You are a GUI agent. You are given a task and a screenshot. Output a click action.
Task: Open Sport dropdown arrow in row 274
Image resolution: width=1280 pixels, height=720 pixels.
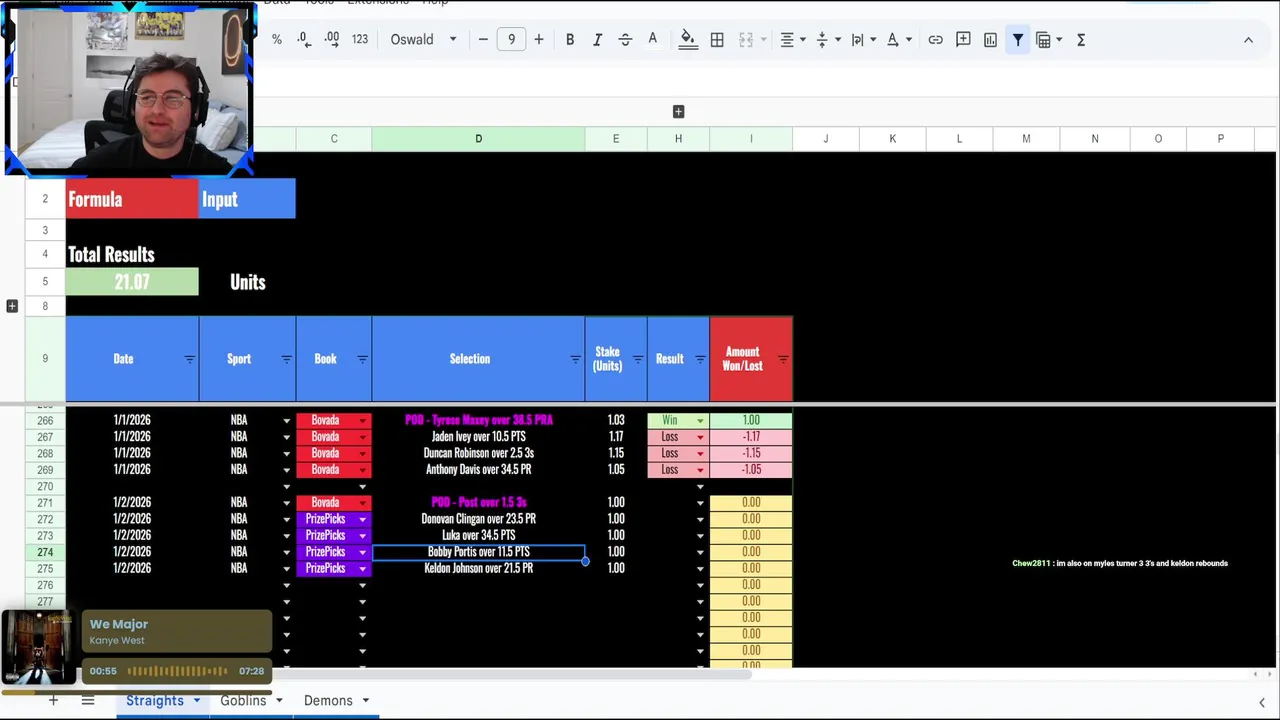[286, 552]
